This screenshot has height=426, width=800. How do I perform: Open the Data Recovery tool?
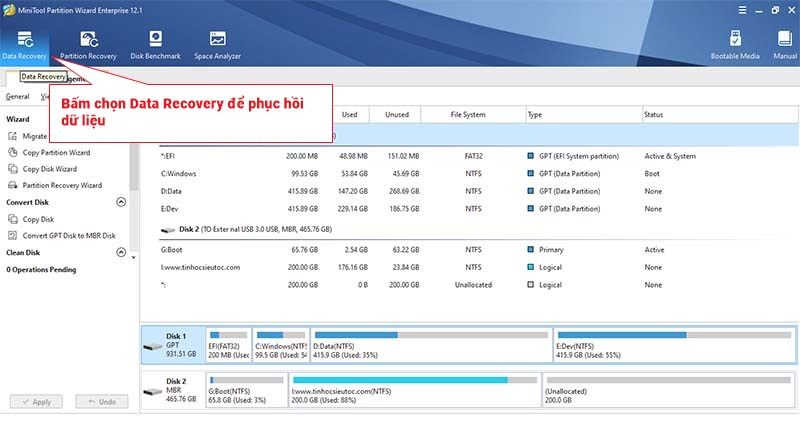click(x=24, y=45)
